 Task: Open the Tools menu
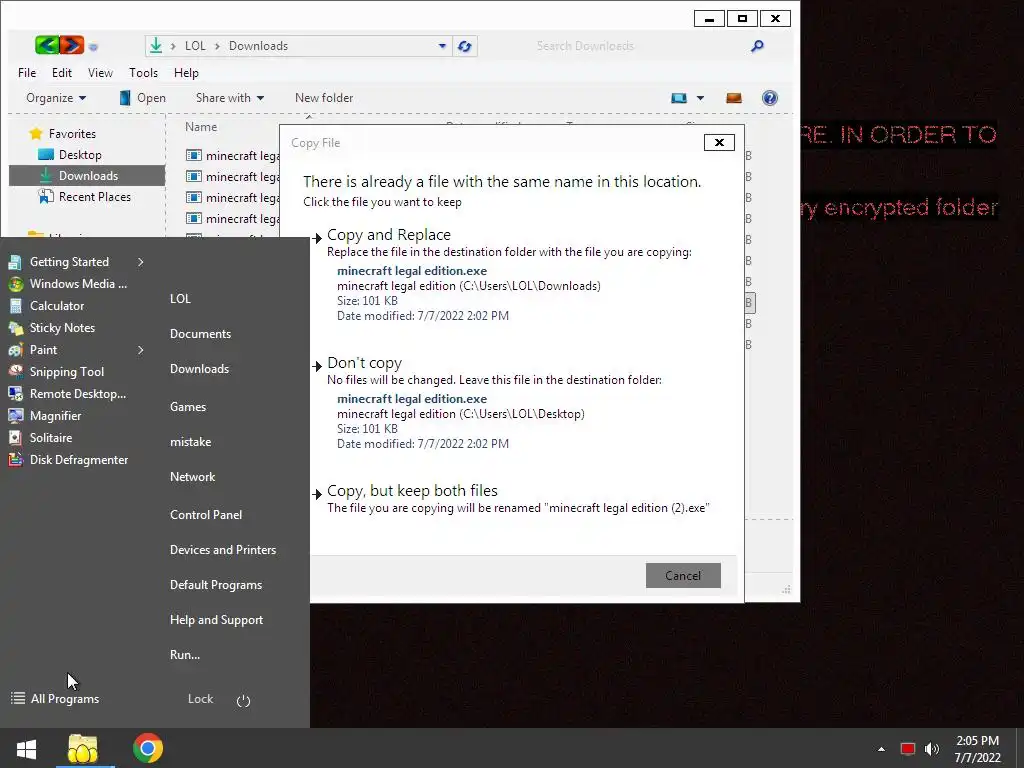[143, 72]
